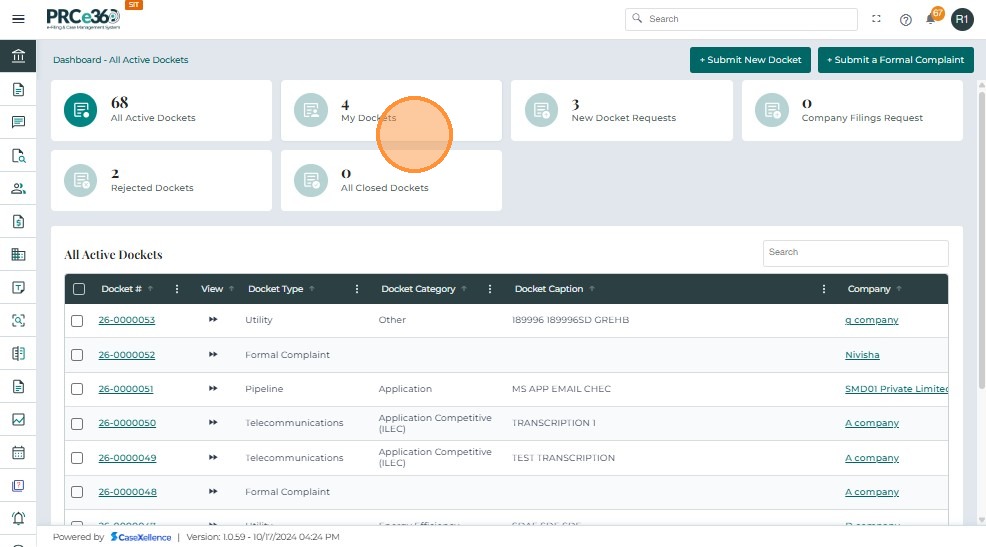Tick the checkbox for docket 26-0000051
The image size is (986, 547).
coord(78,389)
